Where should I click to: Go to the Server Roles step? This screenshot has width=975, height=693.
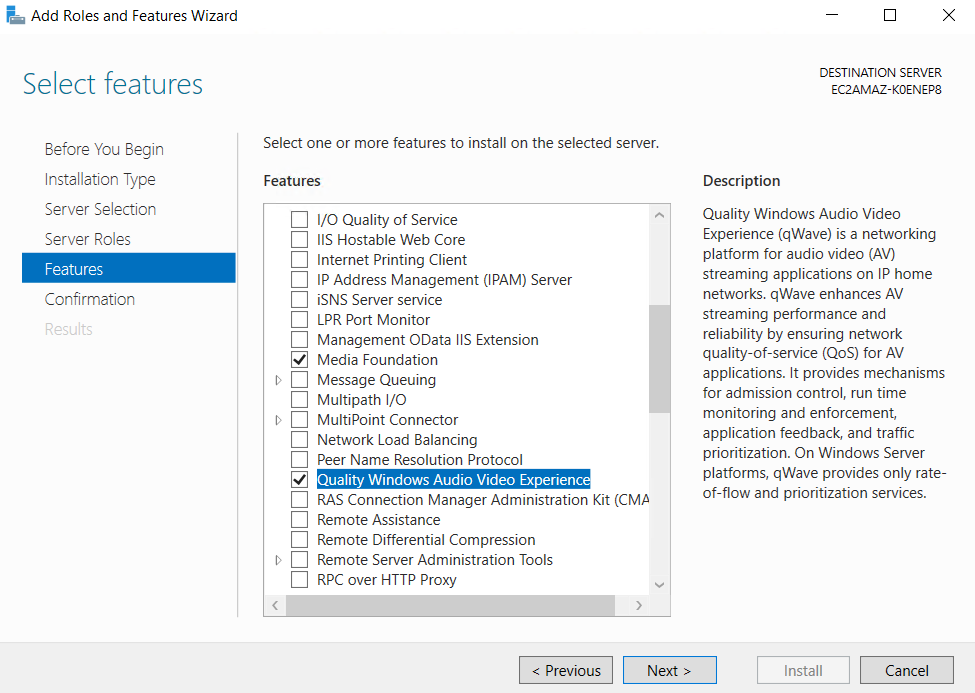coord(88,239)
